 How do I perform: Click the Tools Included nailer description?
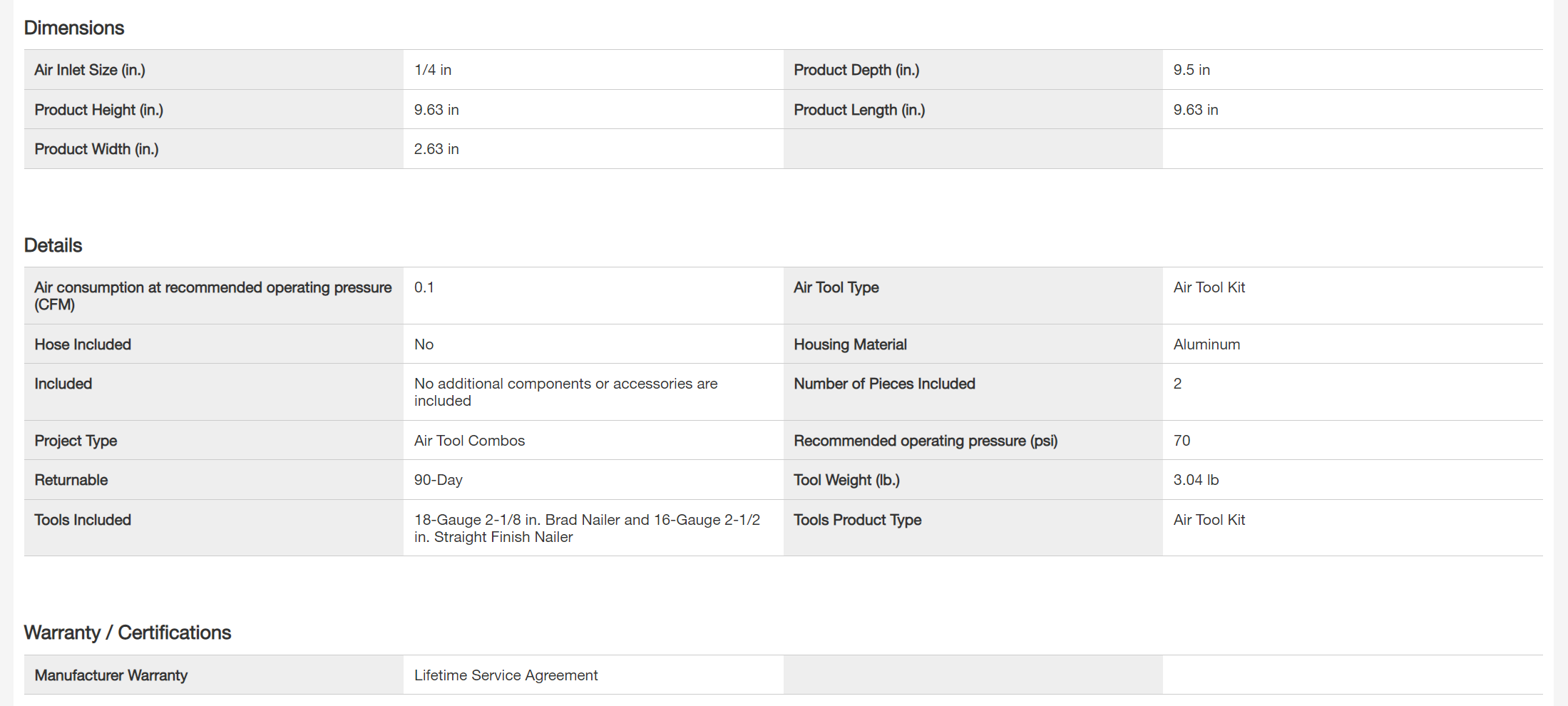[586, 528]
